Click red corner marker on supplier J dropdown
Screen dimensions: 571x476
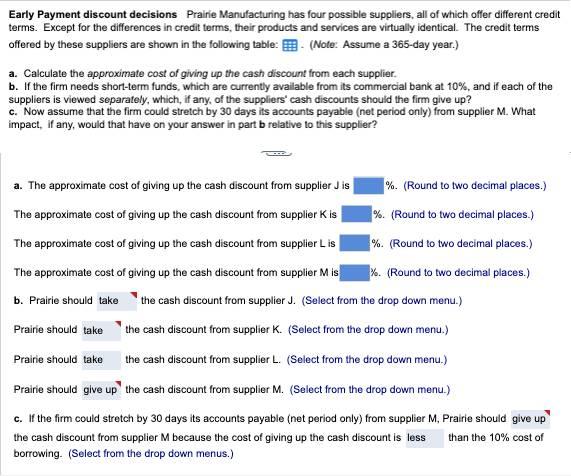point(134,294)
